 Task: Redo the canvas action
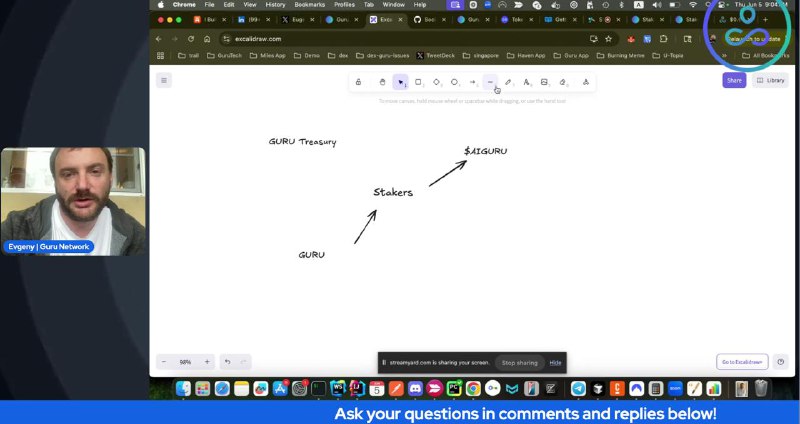coord(243,362)
